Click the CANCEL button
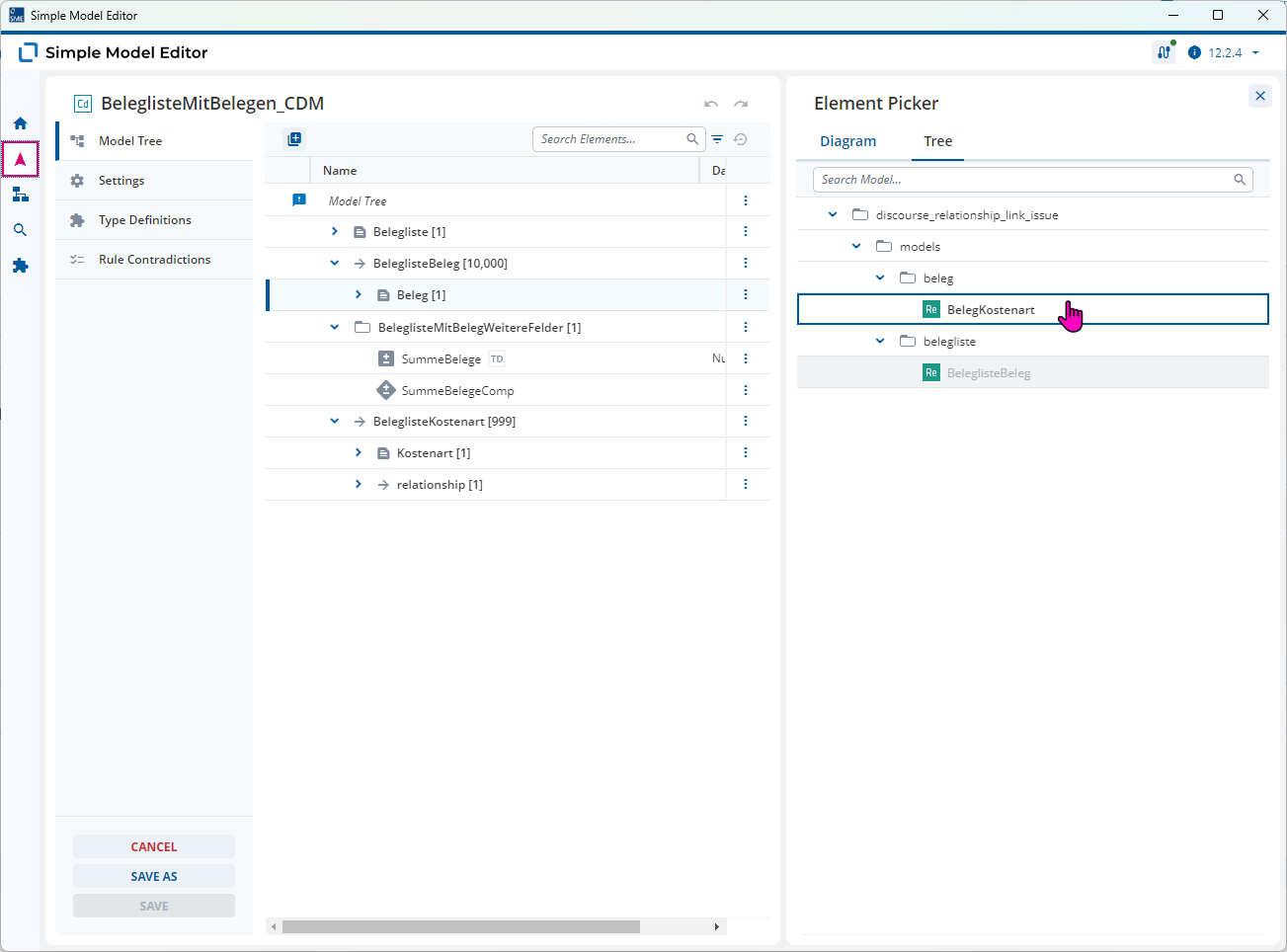The image size is (1287, 952). click(x=154, y=846)
